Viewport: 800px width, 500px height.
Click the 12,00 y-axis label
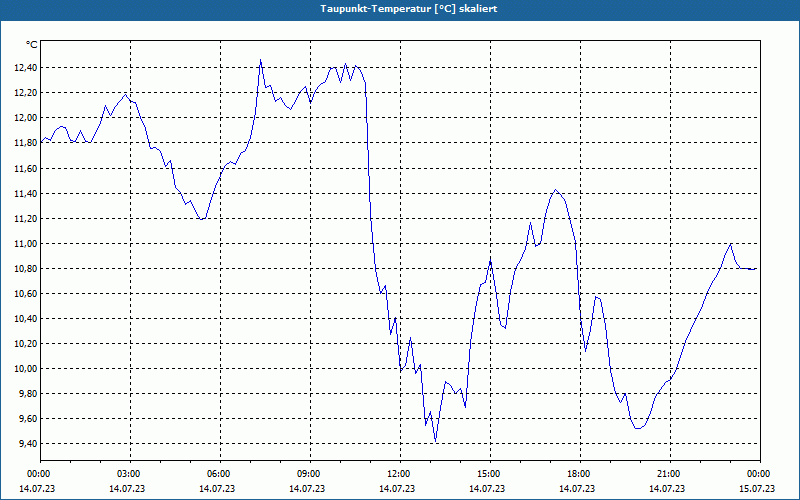(27, 118)
